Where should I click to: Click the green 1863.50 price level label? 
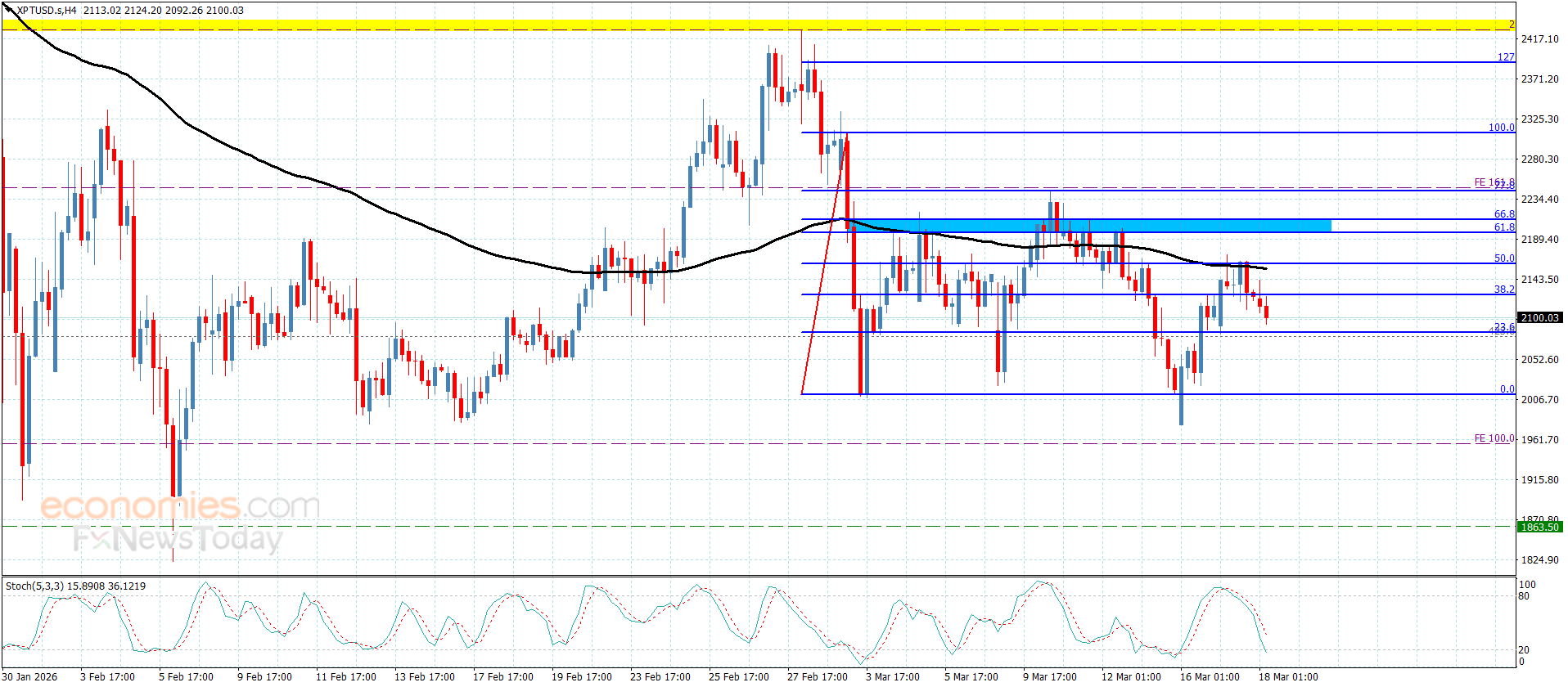pos(1539,527)
